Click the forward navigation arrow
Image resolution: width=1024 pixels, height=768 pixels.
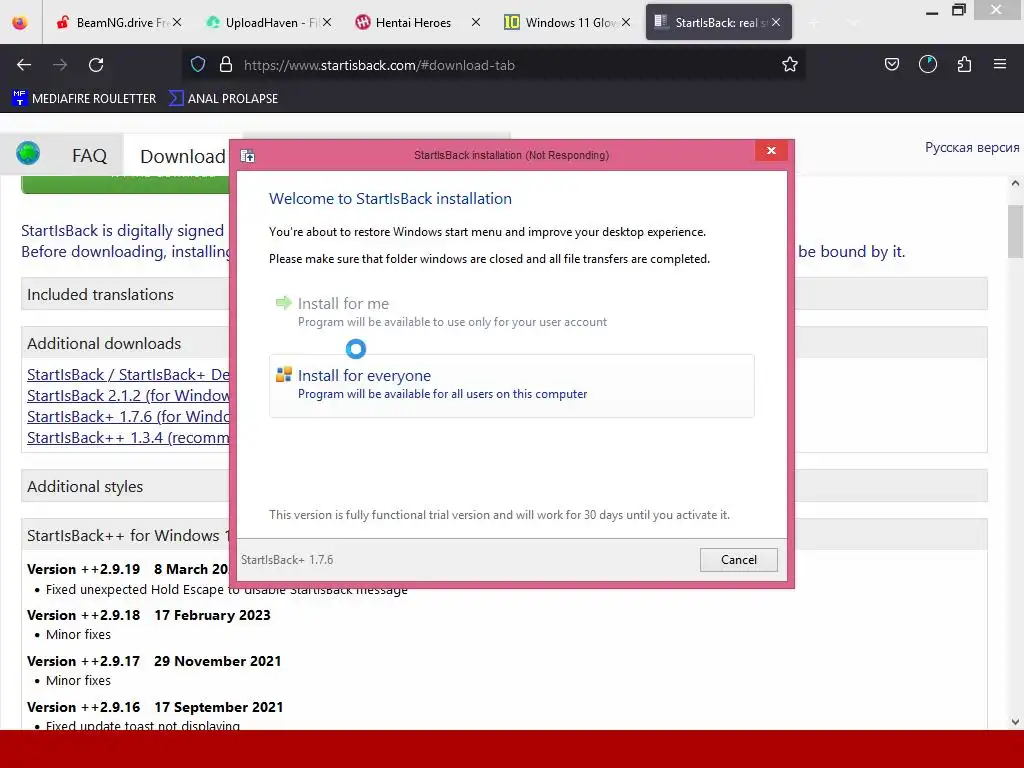coord(60,65)
